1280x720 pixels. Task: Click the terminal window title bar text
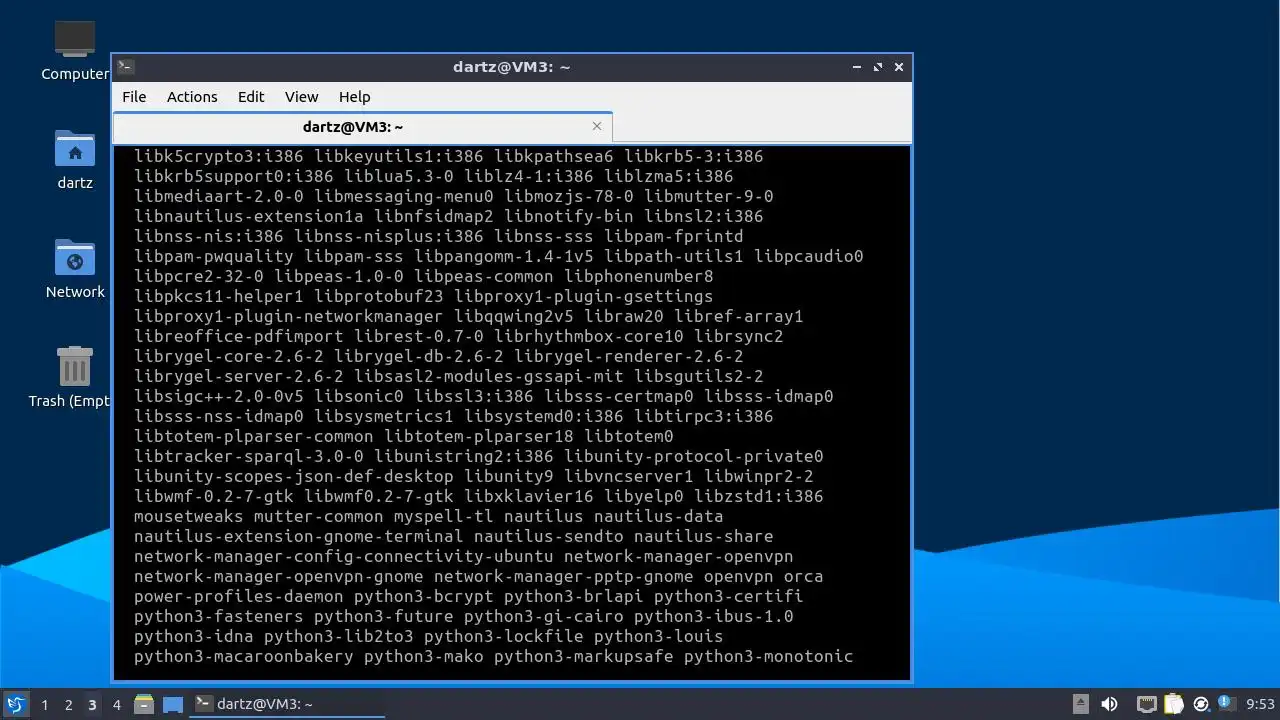pyautogui.click(x=511, y=67)
